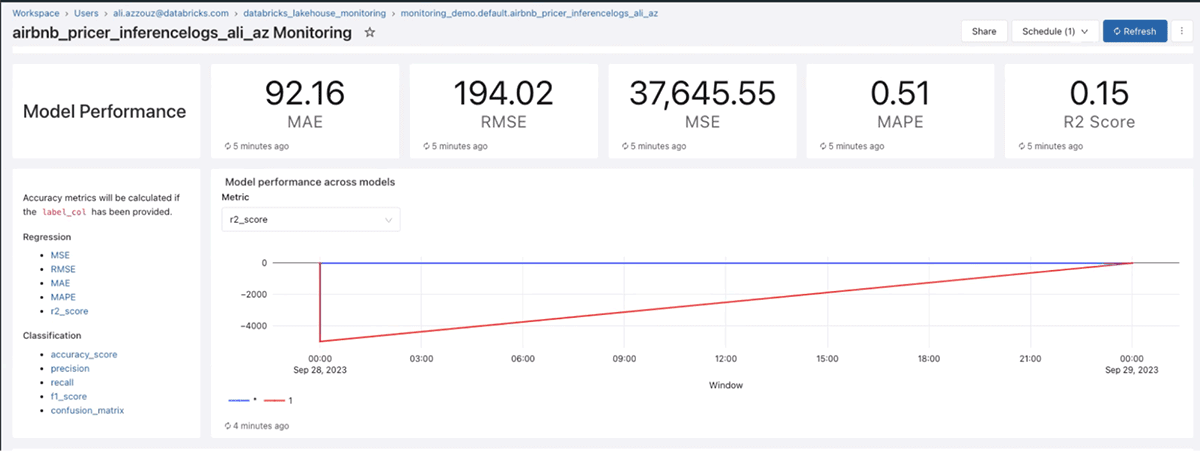Open the confusion_matrix link under Classification
The height and width of the screenshot is (451, 1200).
pyautogui.click(x=87, y=410)
